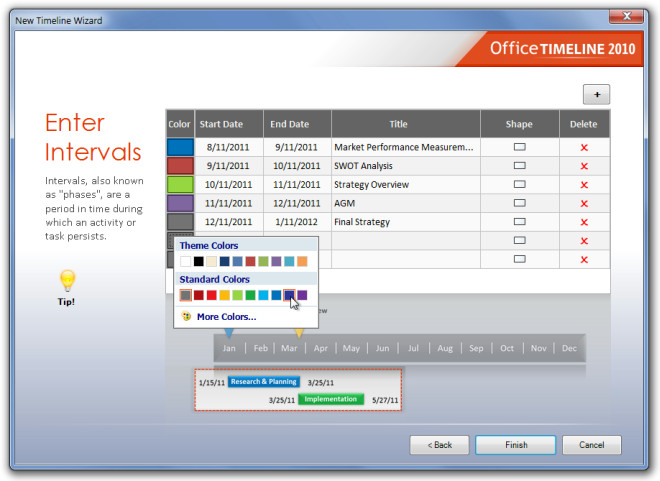Pick the purple standard color swatch
The image size is (660, 481).
tap(302, 295)
